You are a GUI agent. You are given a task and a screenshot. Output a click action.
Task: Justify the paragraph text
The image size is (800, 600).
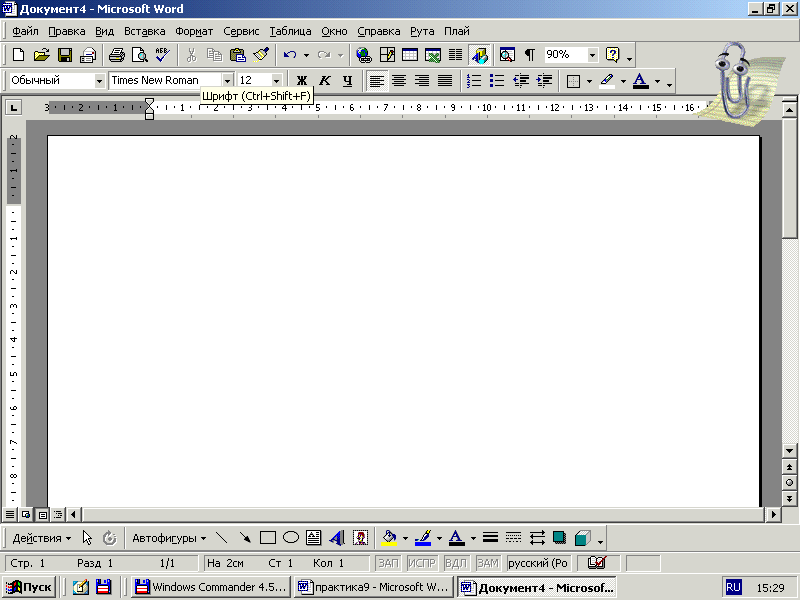point(445,81)
